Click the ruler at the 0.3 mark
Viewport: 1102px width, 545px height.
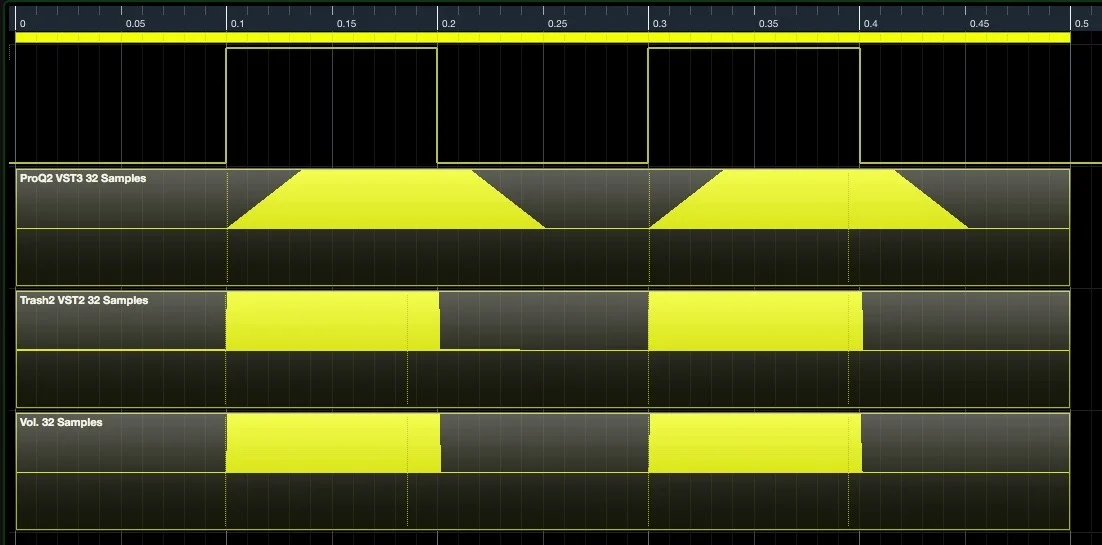659,24
